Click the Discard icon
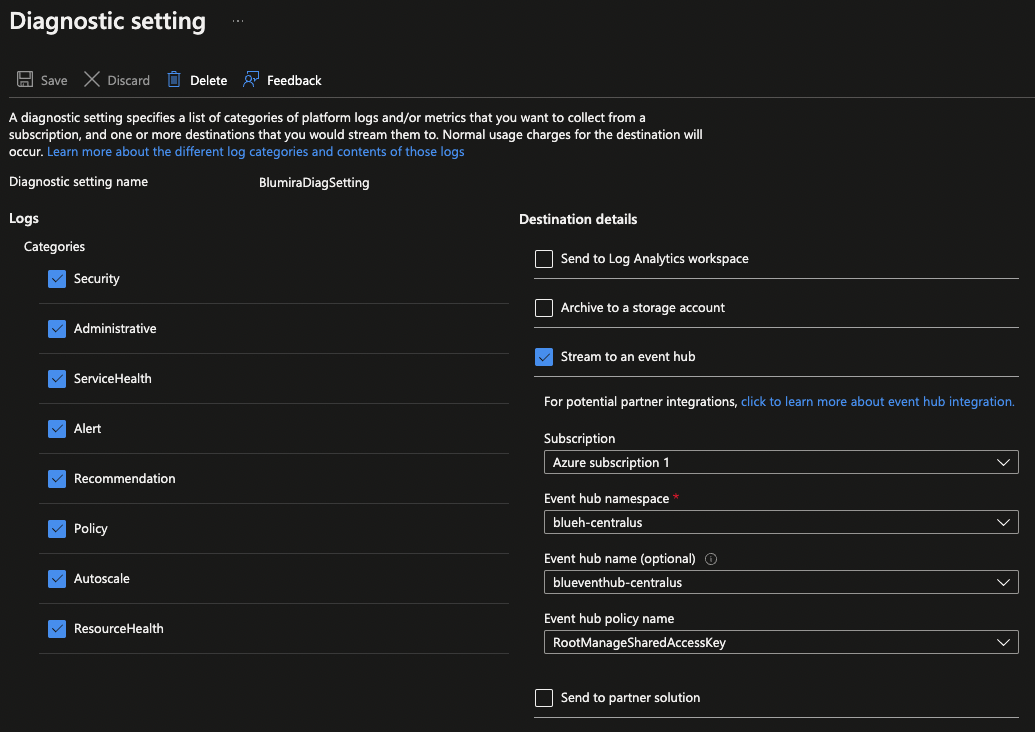 coord(91,79)
